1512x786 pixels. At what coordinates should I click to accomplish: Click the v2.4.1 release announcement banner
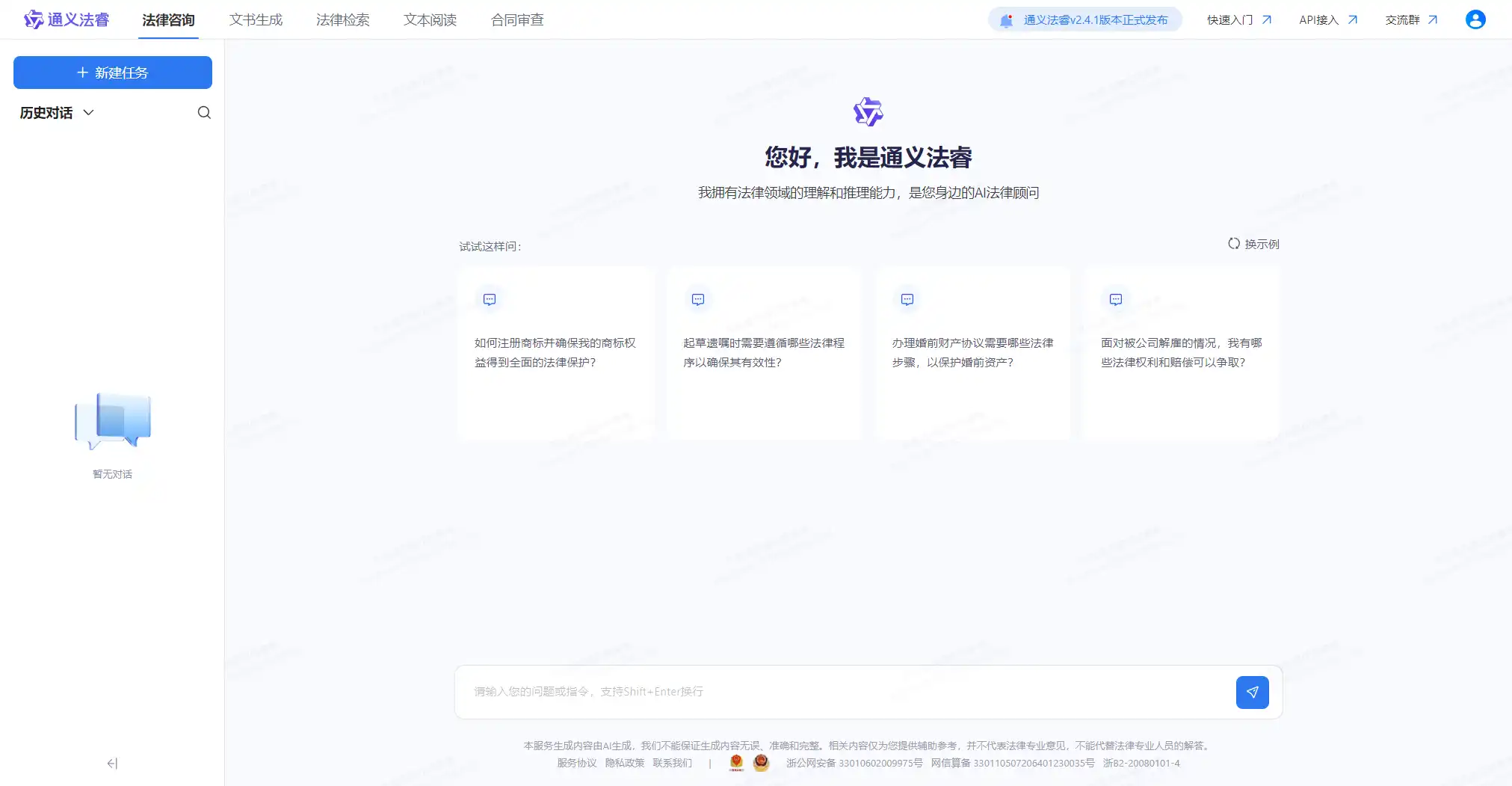click(1085, 20)
